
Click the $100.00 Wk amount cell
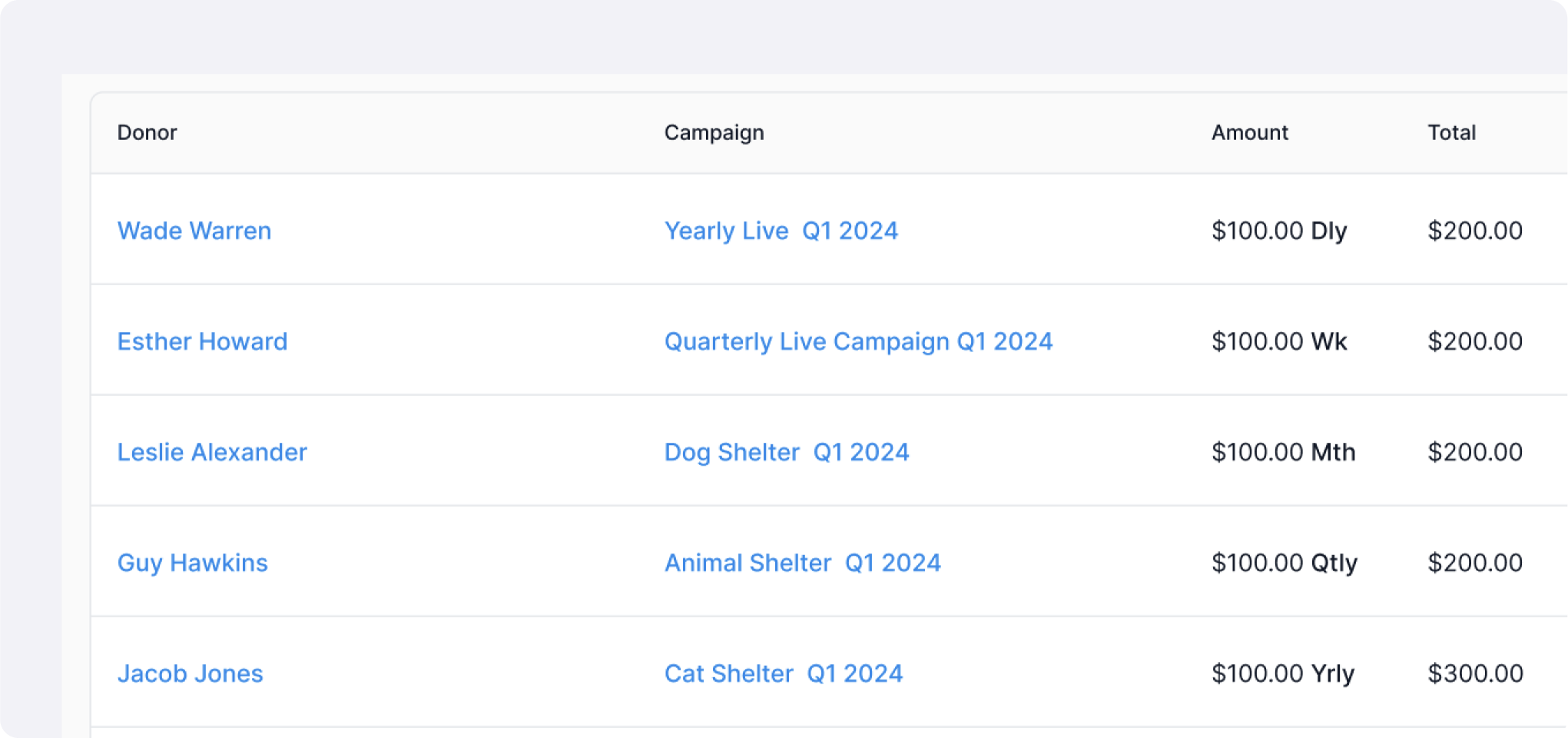coord(1279,341)
